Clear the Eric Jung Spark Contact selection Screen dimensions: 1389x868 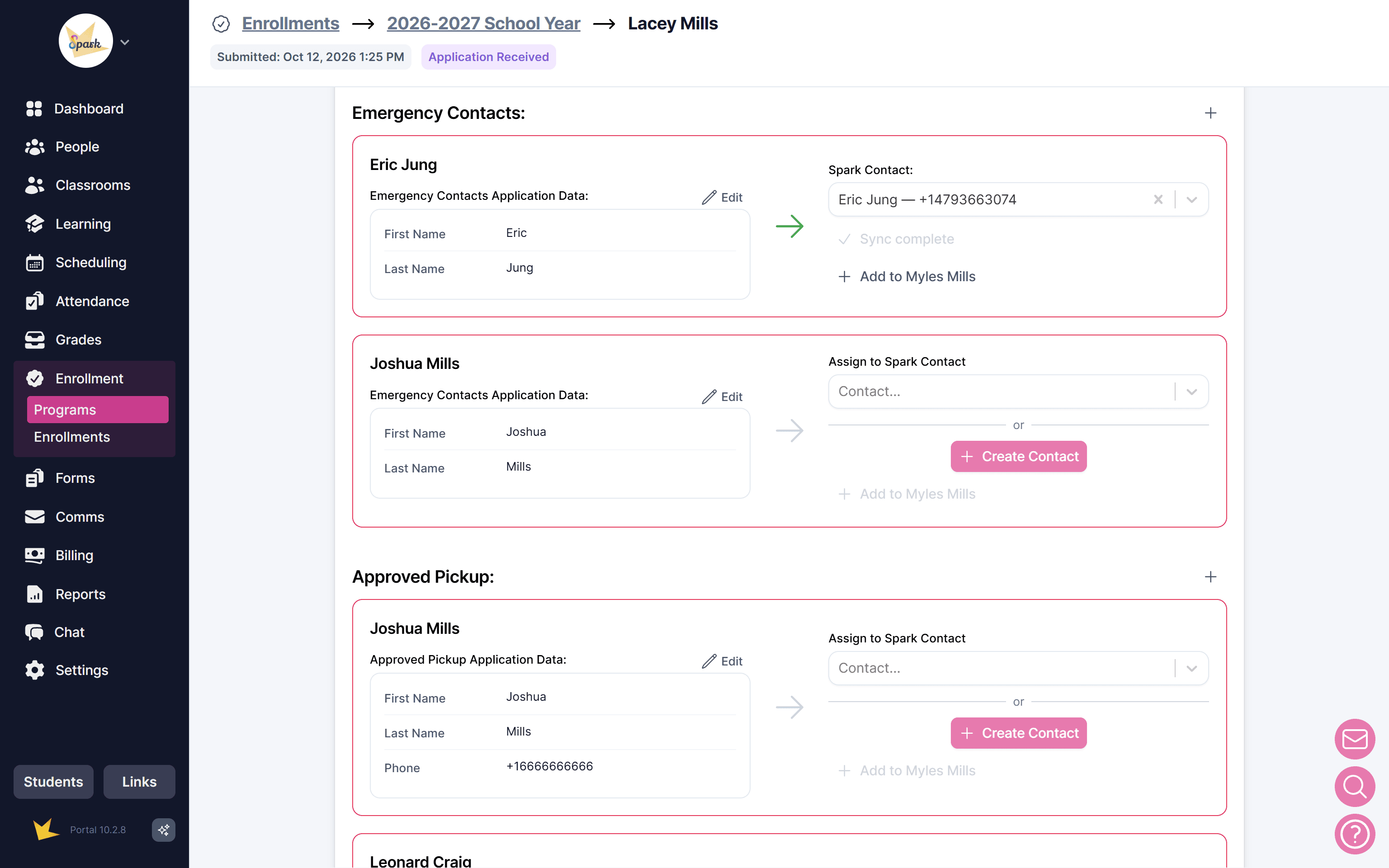coord(1158,199)
